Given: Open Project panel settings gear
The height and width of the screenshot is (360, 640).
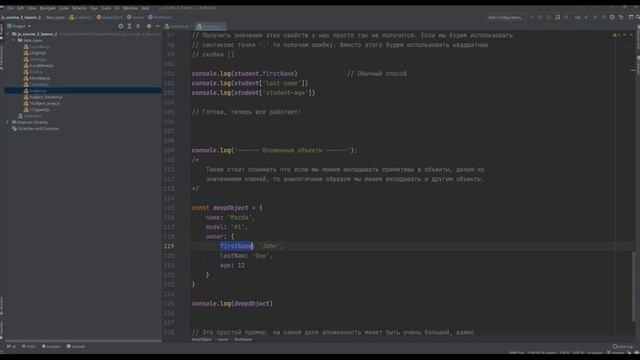Looking at the screenshot, I should 149,26.
